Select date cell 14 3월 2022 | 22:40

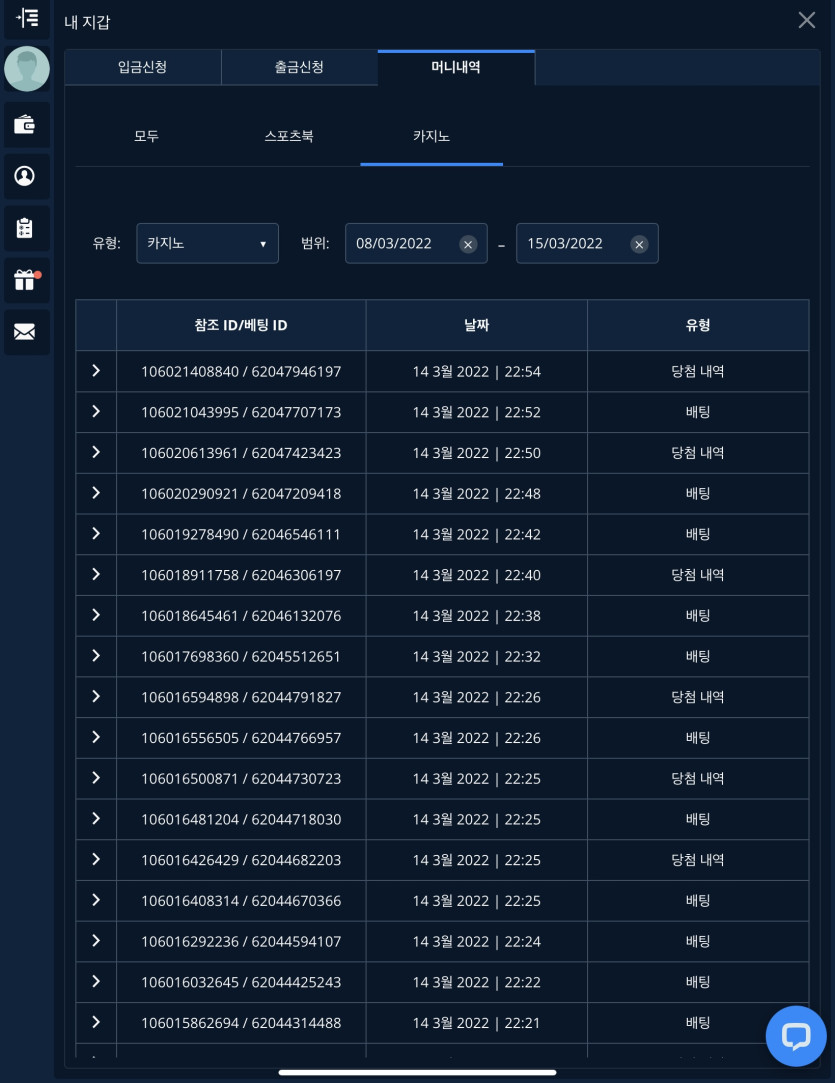click(x=477, y=575)
